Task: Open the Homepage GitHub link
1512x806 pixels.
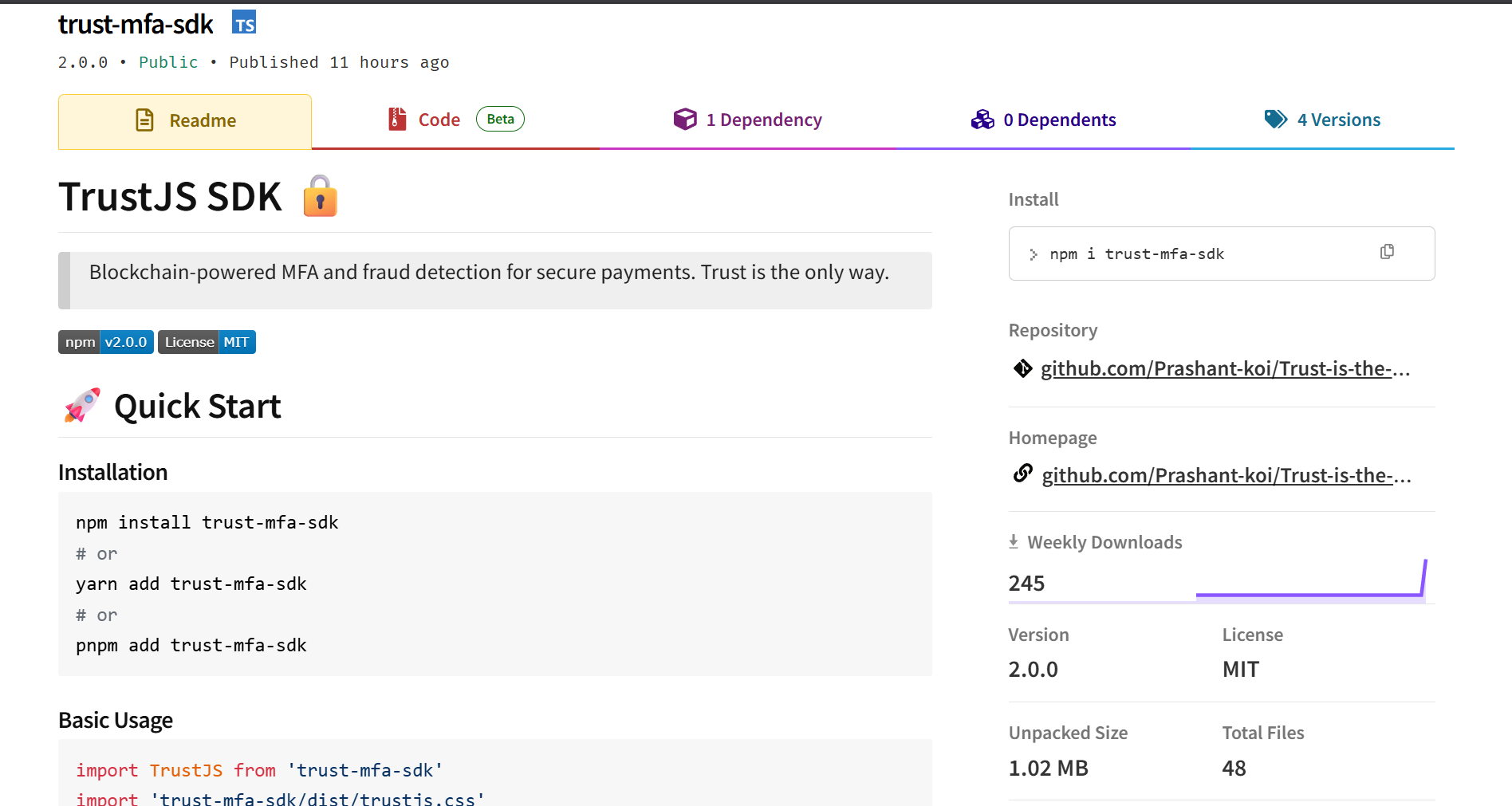Action: coord(1227,475)
